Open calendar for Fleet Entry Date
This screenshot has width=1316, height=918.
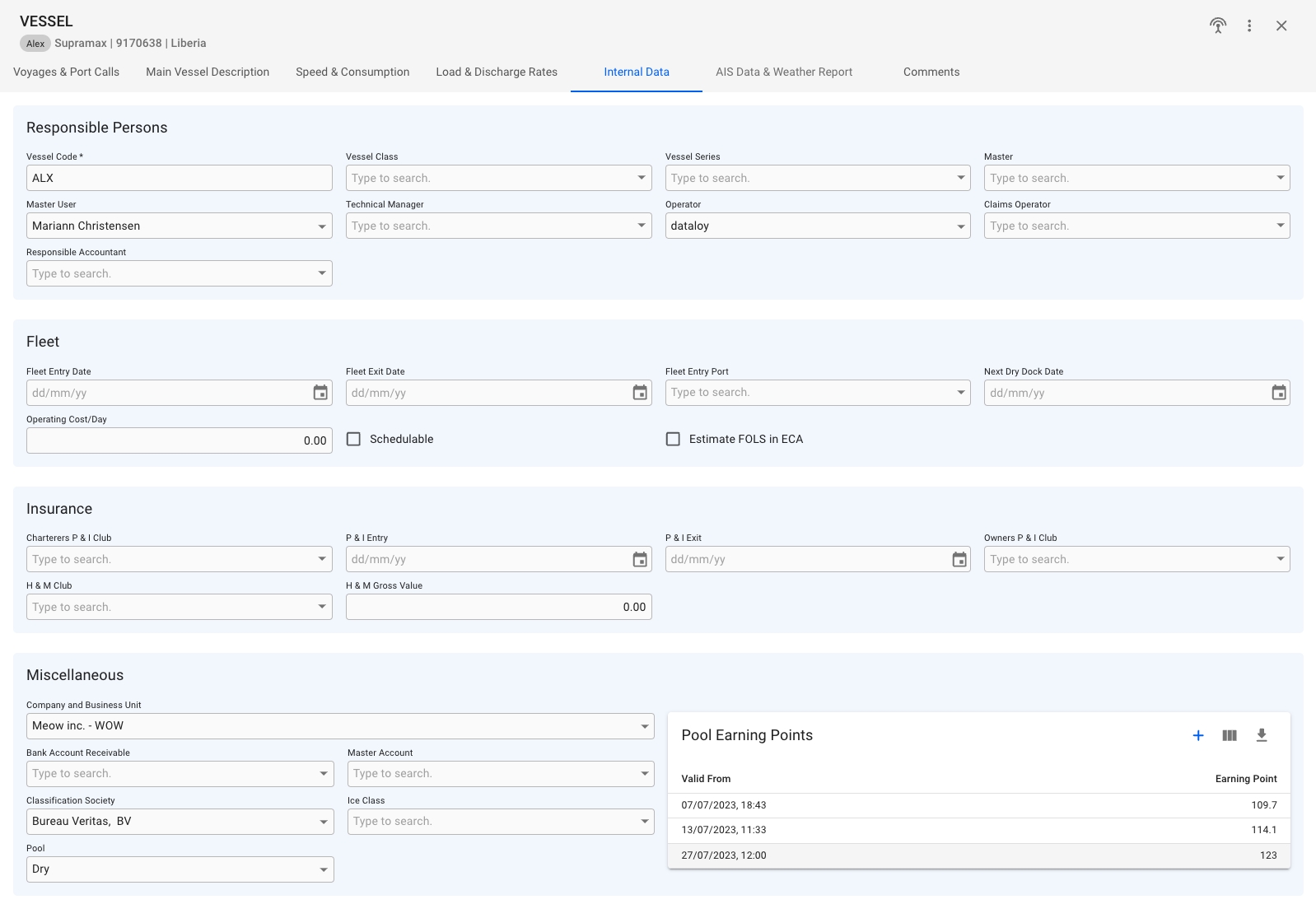(x=320, y=393)
